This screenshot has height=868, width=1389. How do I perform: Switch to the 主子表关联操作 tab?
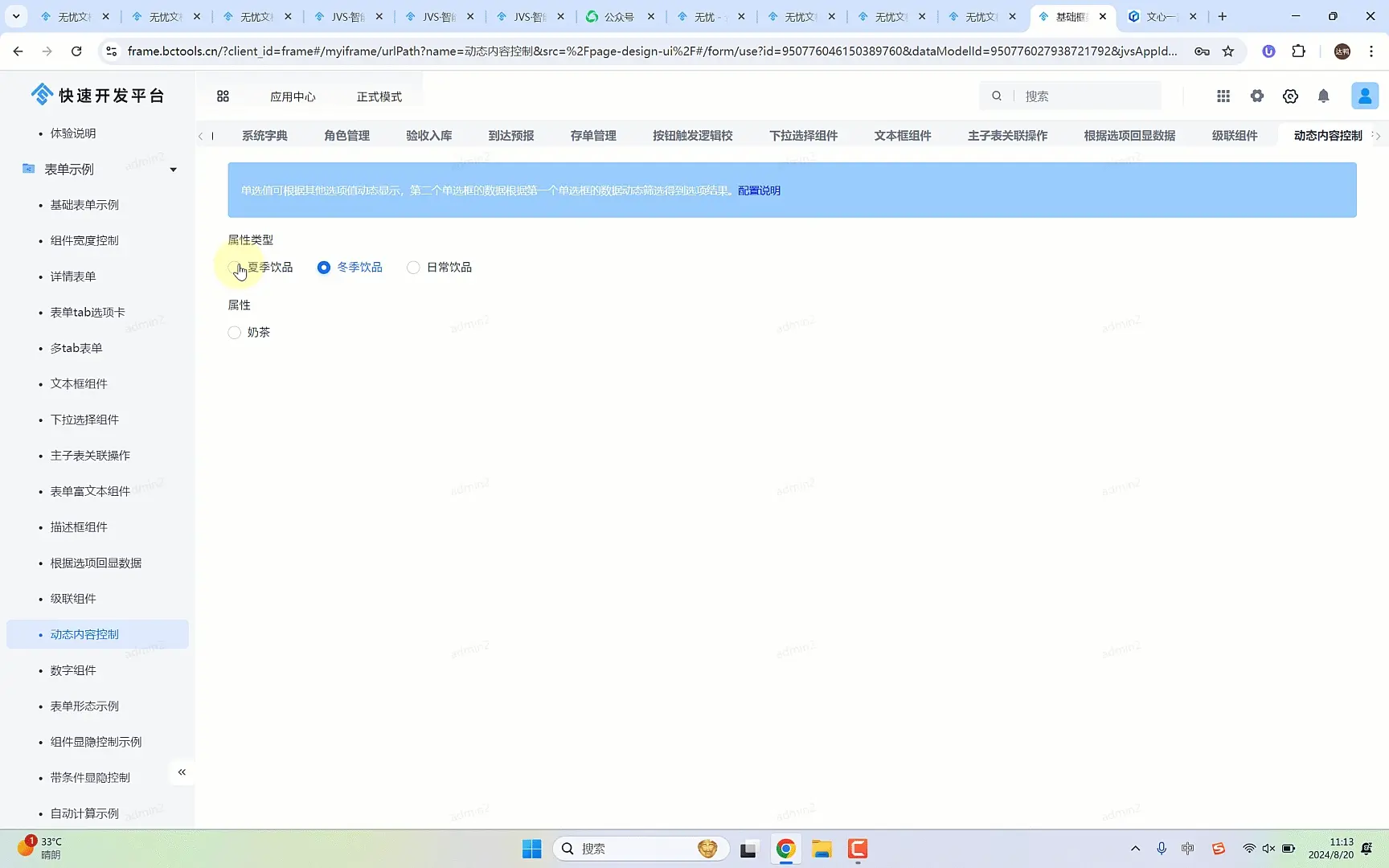point(1007,136)
